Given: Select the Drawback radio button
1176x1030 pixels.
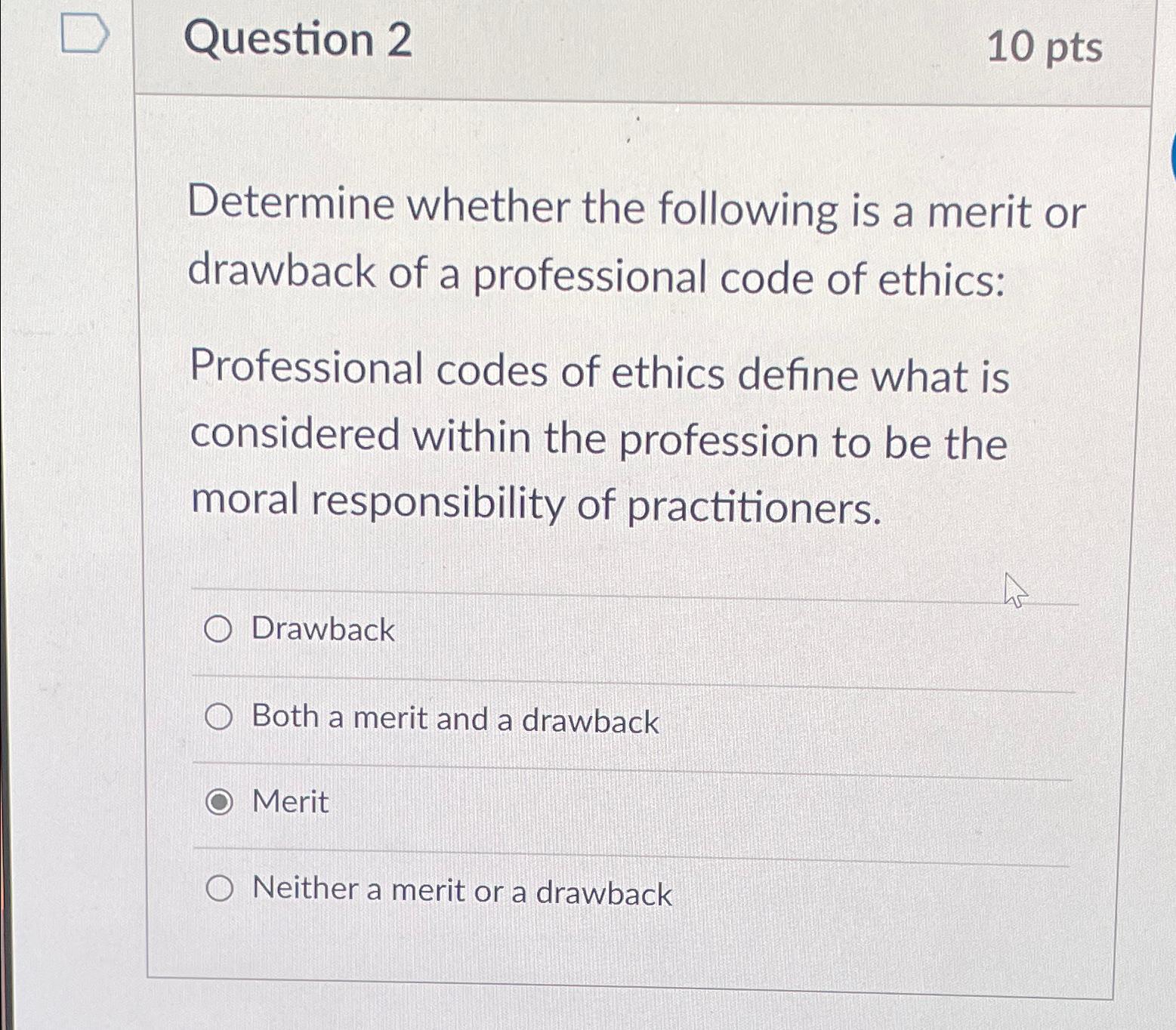Looking at the screenshot, I should (x=219, y=628).
